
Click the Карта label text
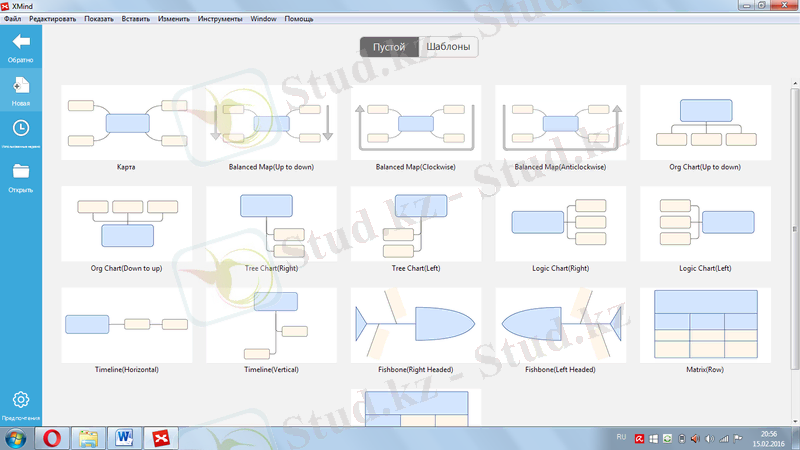pos(126,167)
